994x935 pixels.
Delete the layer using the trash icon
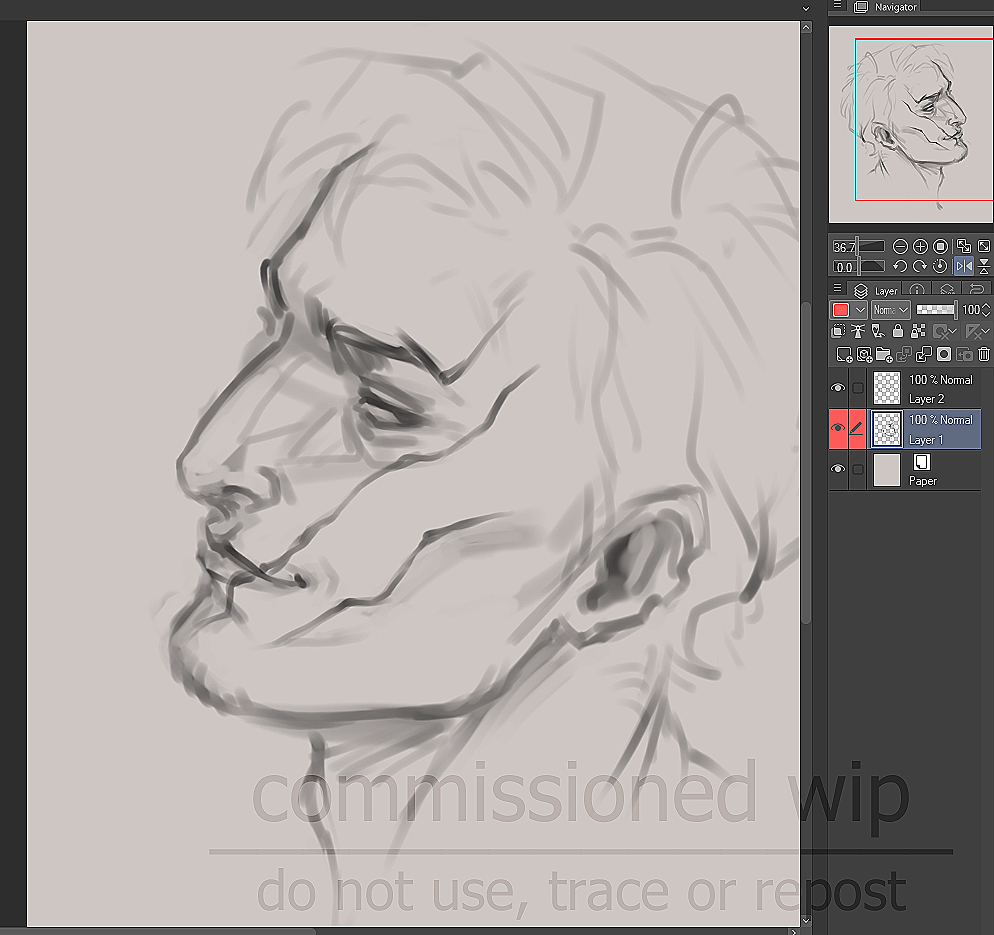[x=984, y=354]
